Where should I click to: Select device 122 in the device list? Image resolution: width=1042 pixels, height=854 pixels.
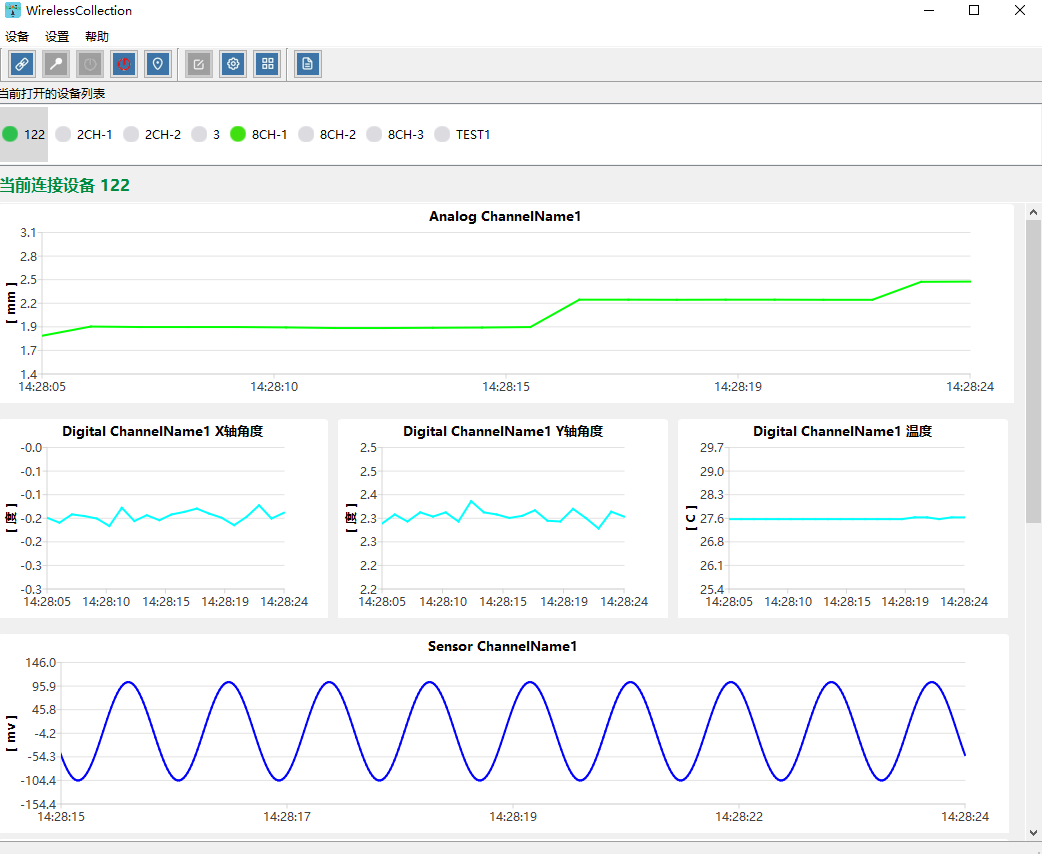(x=24, y=134)
